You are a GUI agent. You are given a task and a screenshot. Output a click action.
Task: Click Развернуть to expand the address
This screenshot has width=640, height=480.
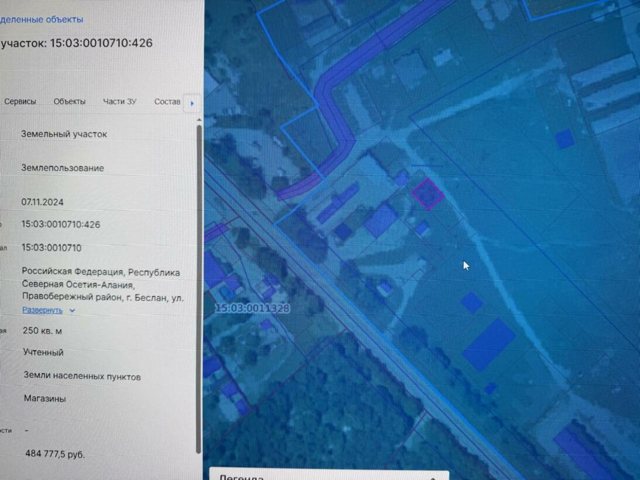(42, 310)
